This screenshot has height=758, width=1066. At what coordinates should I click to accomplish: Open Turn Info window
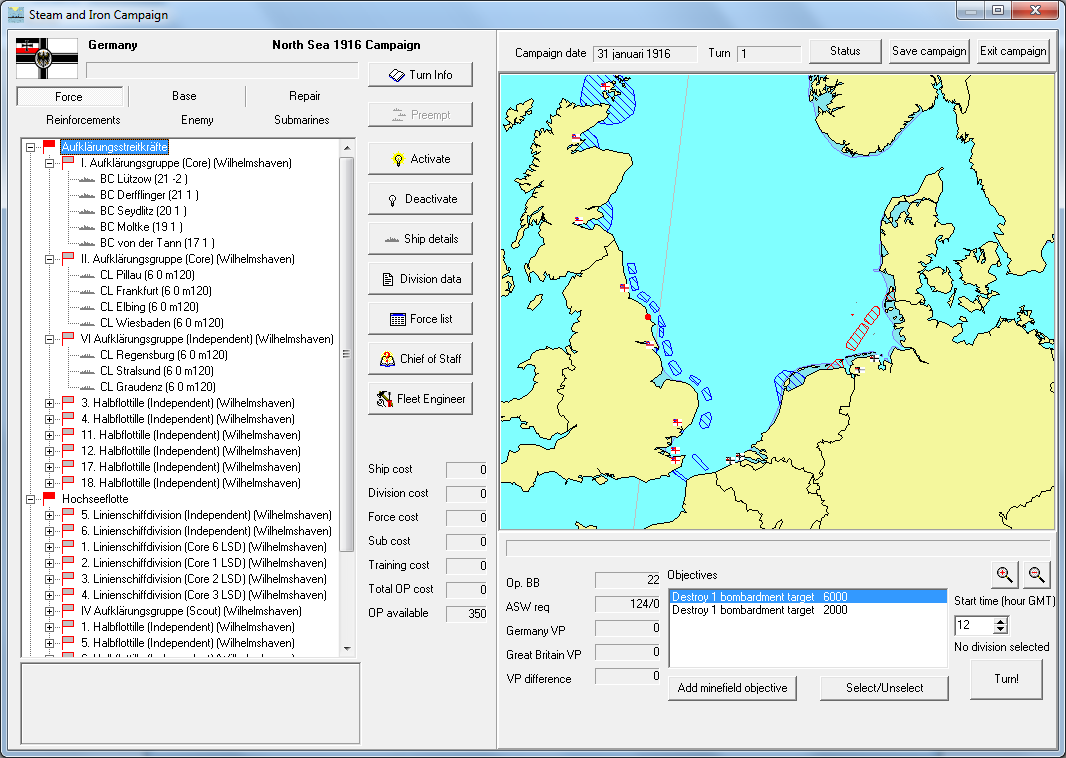tap(420, 75)
